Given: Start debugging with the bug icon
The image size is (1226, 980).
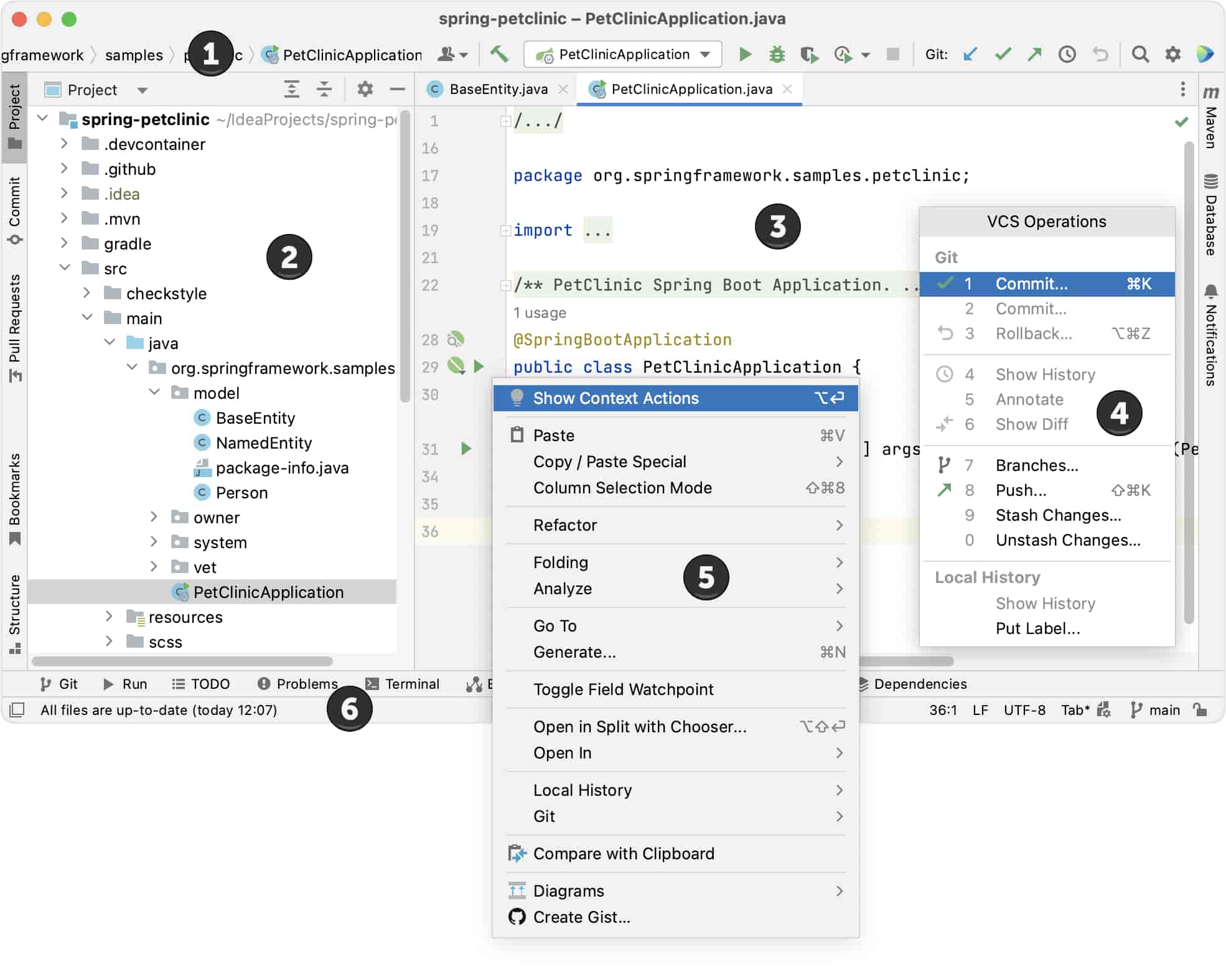Looking at the screenshot, I should point(777,54).
